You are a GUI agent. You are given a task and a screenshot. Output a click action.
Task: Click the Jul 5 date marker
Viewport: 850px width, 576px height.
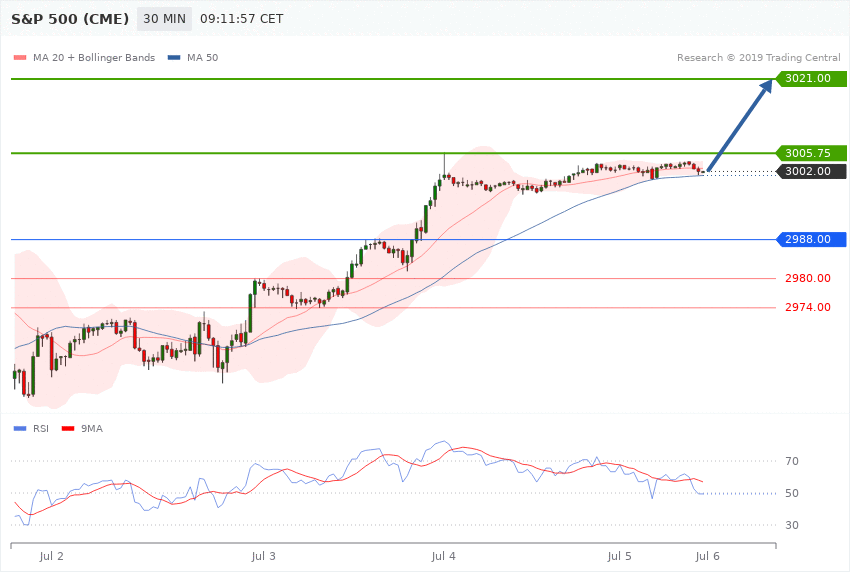619,556
